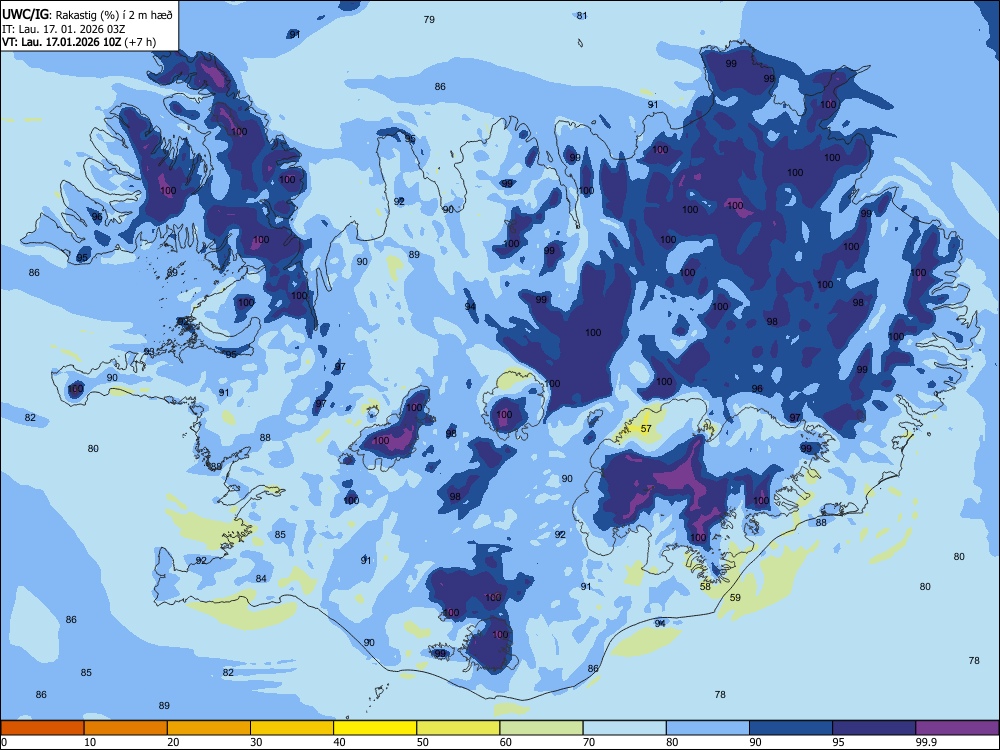
Task: Select the bright yellow 40–50 legend swatch
Action: 375,728
